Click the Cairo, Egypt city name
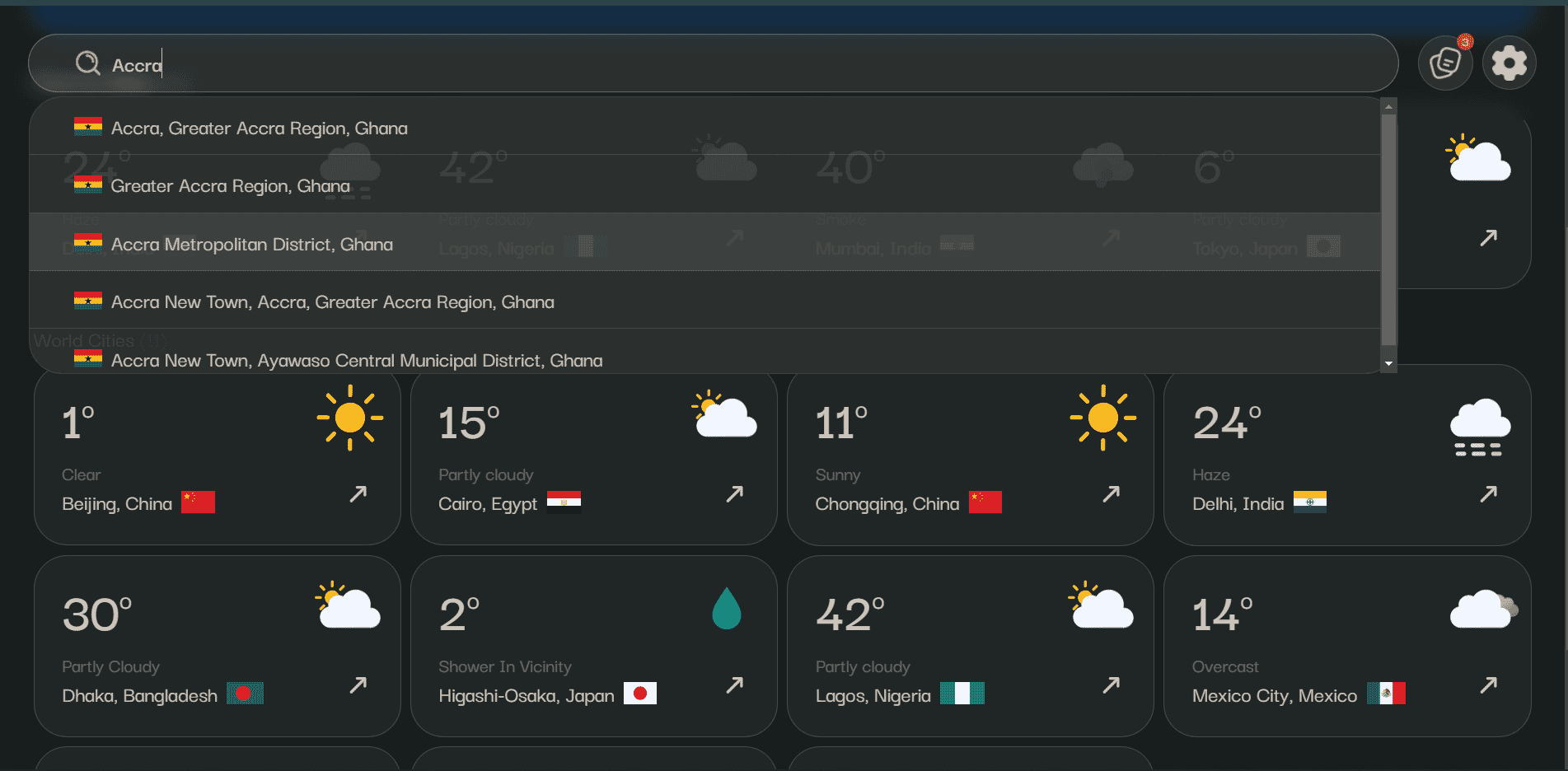This screenshot has width=1568, height=771. point(488,503)
